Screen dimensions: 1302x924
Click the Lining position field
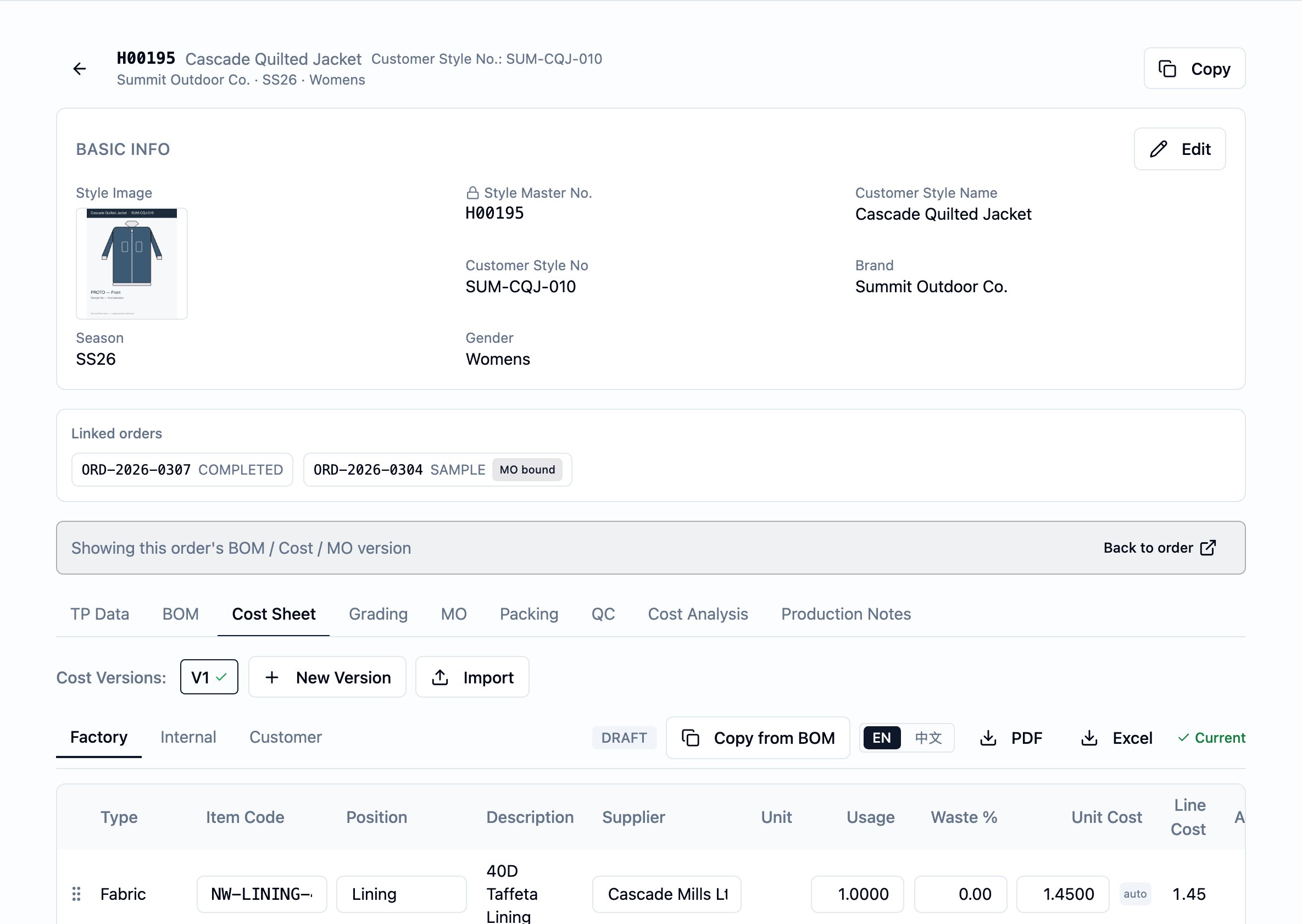(x=401, y=894)
